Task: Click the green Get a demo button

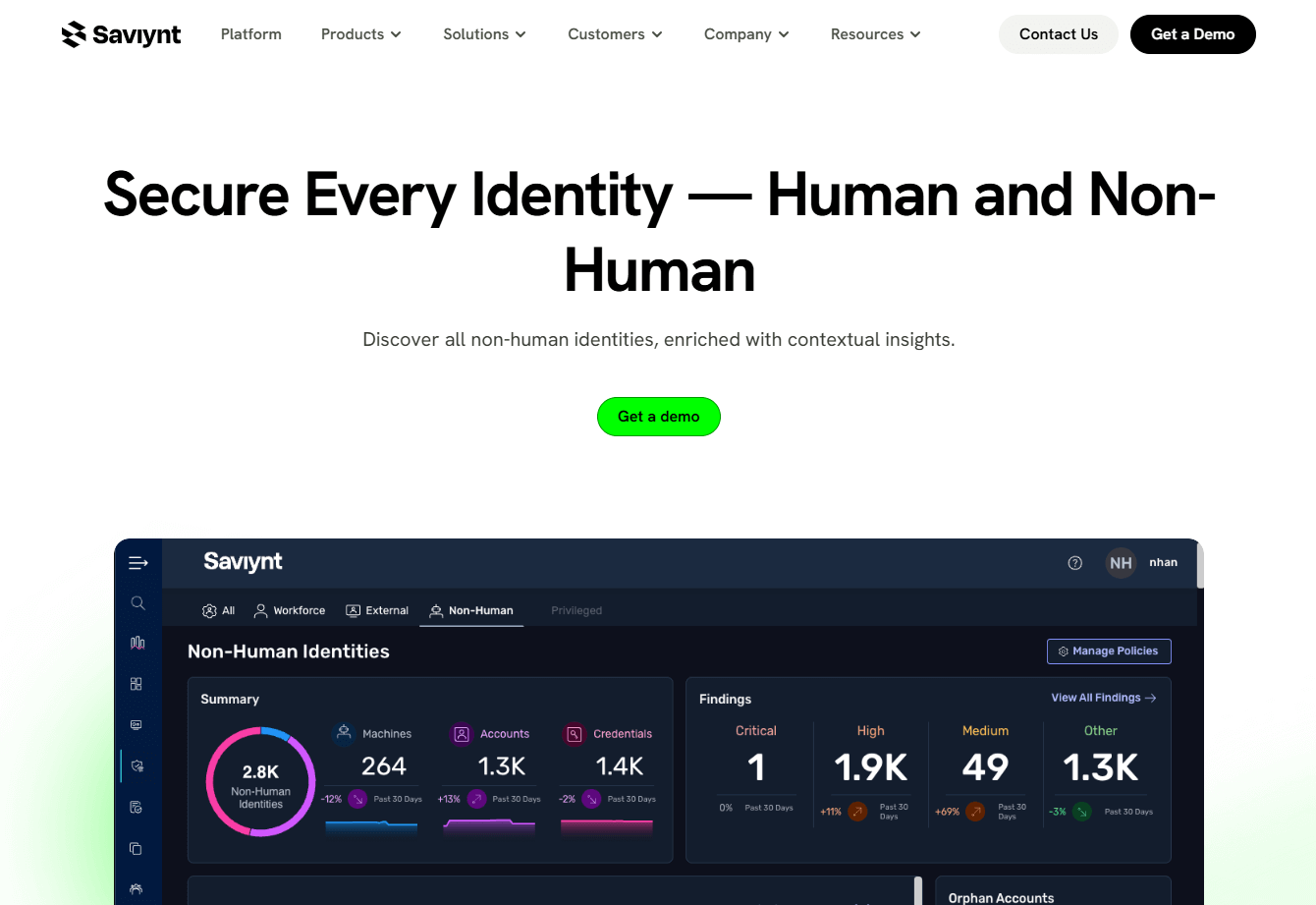Action: (658, 417)
